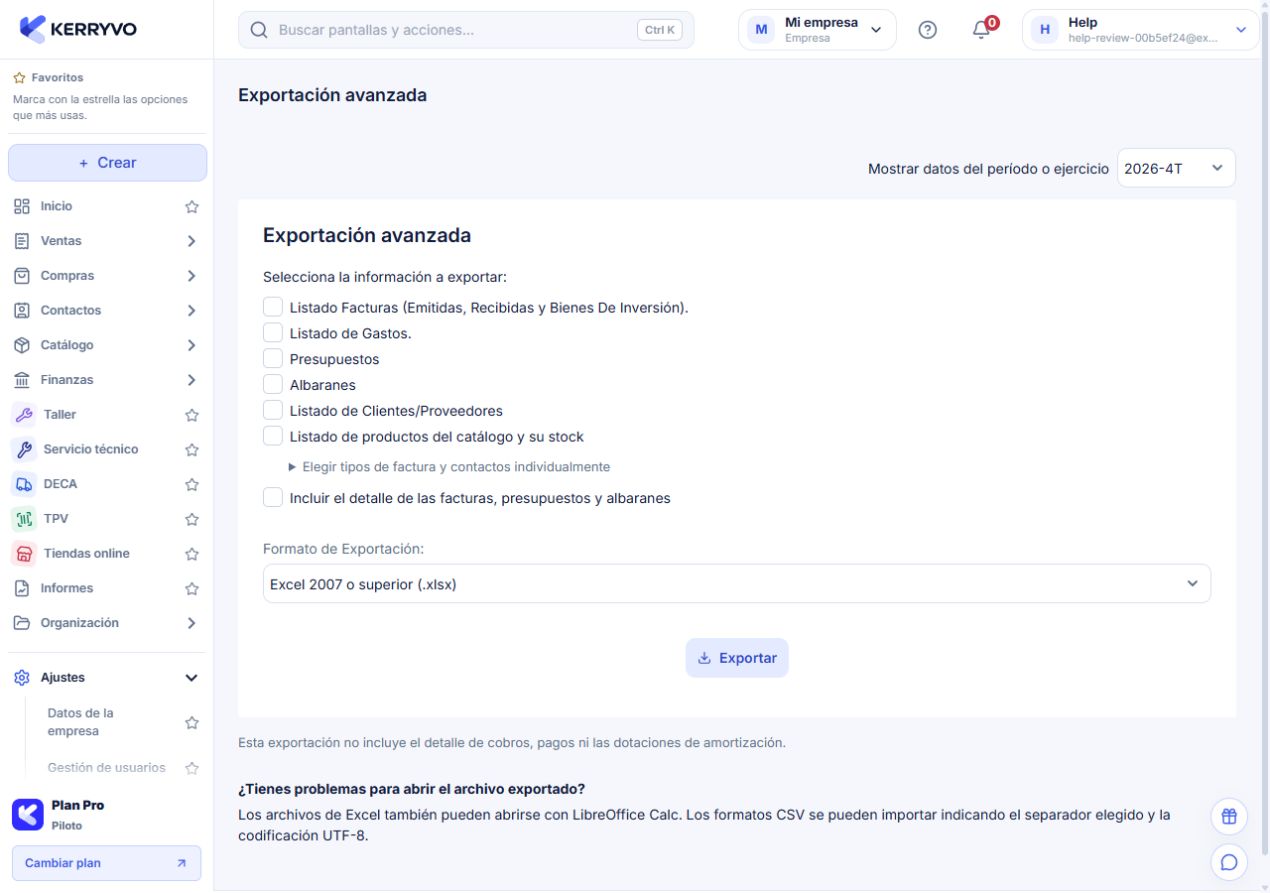
Task: Expand Elegir tipos de factura y contactos
Action: [449, 467]
